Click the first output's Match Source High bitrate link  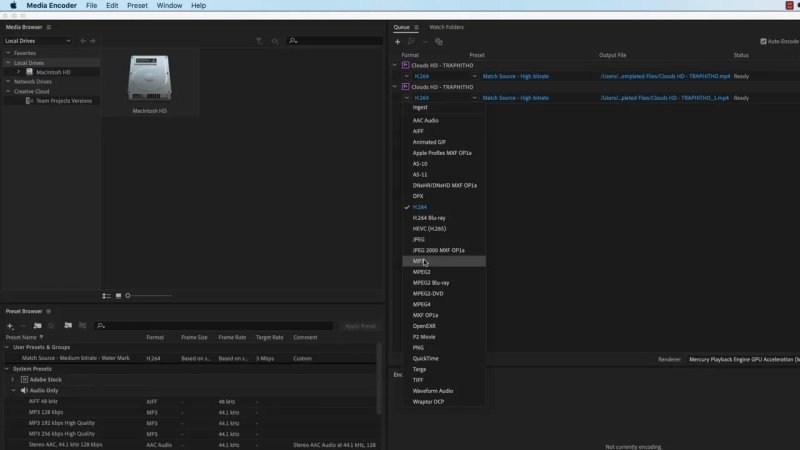pos(516,77)
